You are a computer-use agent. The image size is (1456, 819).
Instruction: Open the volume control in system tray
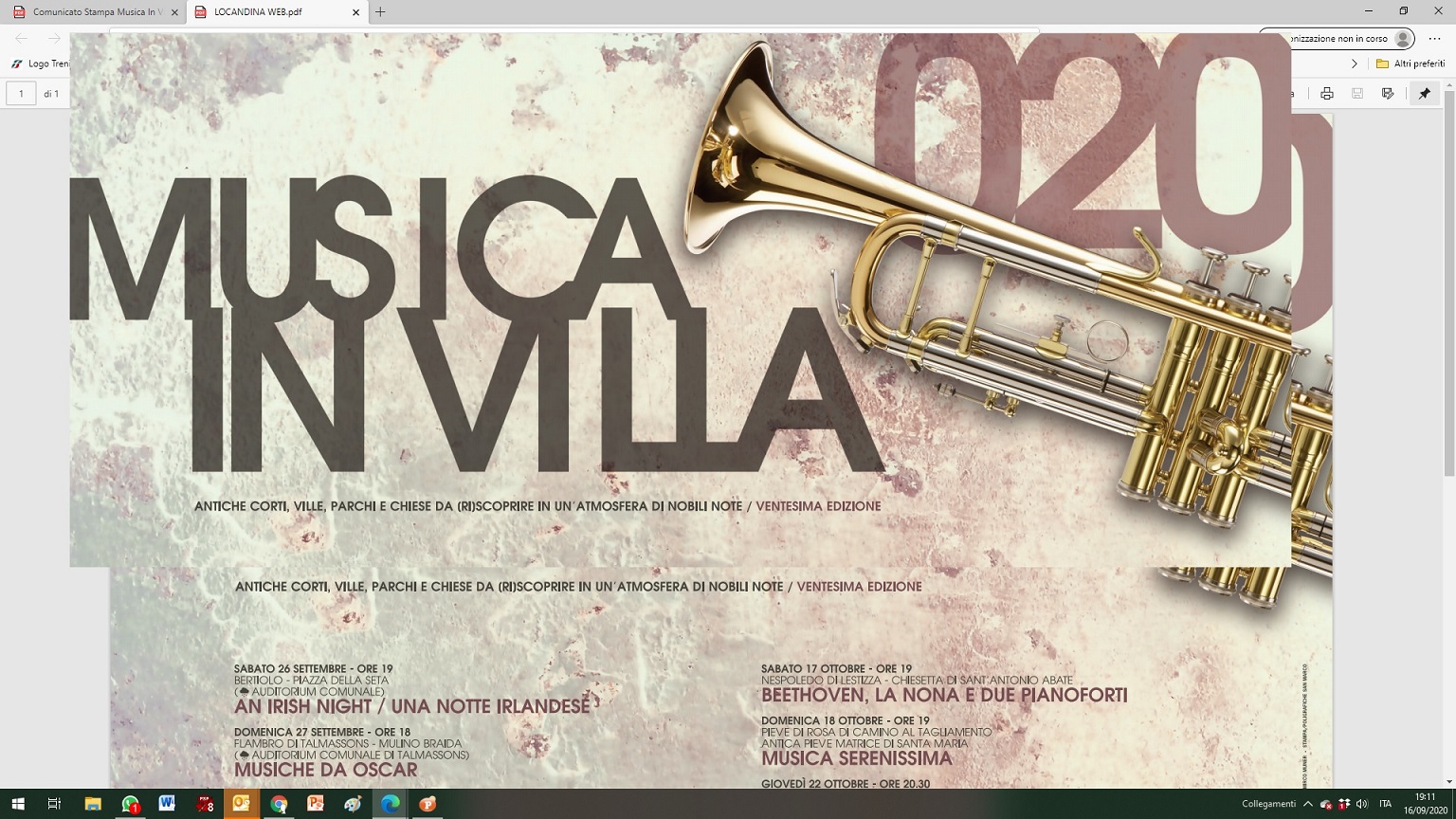(x=1361, y=804)
